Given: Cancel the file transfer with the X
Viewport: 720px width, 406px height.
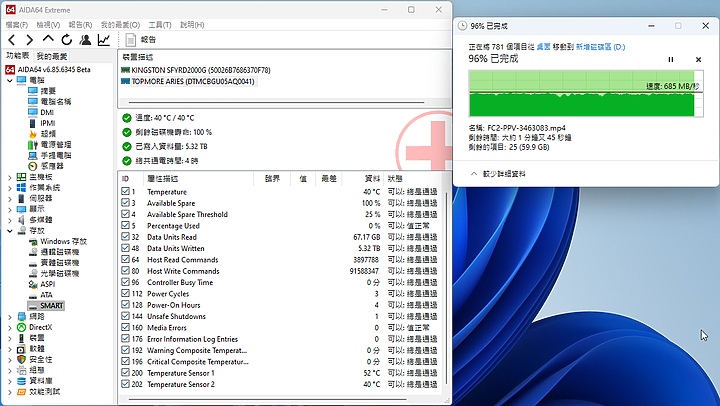Looking at the screenshot, I should [698, 60].
